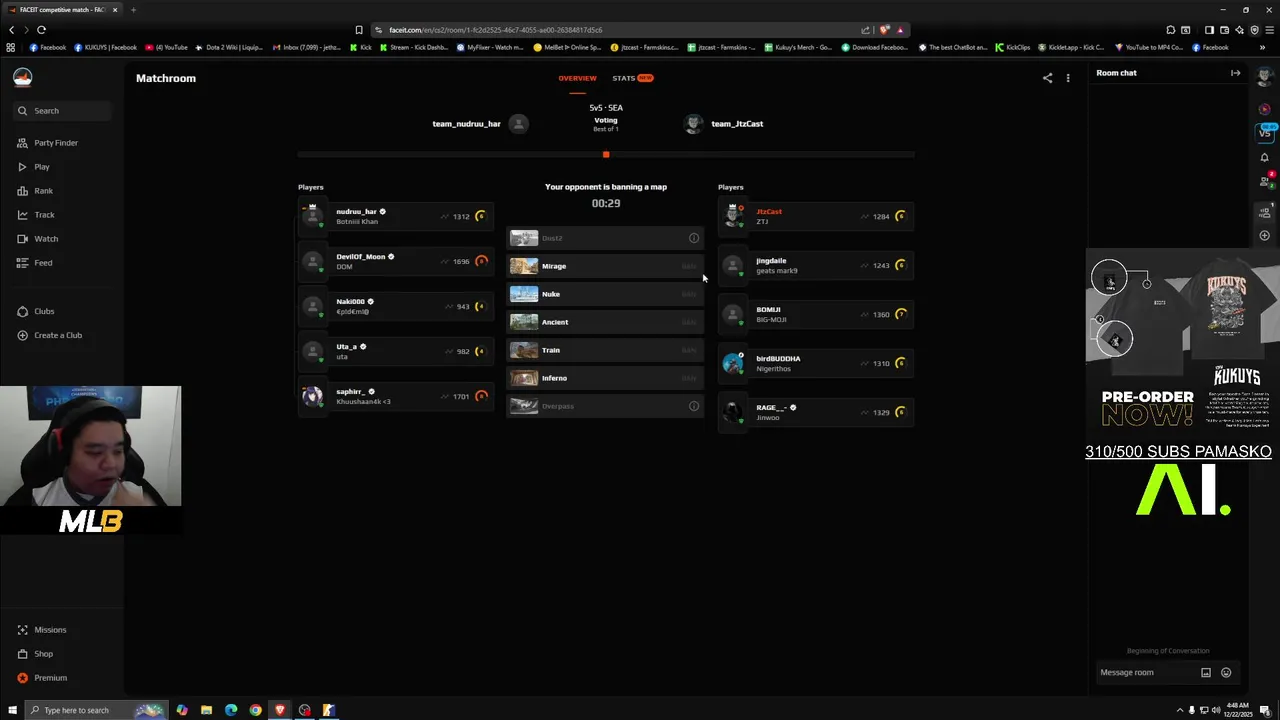The image size is (1280, 720).
Task: Ban the Mirage map
Action: 688,266
